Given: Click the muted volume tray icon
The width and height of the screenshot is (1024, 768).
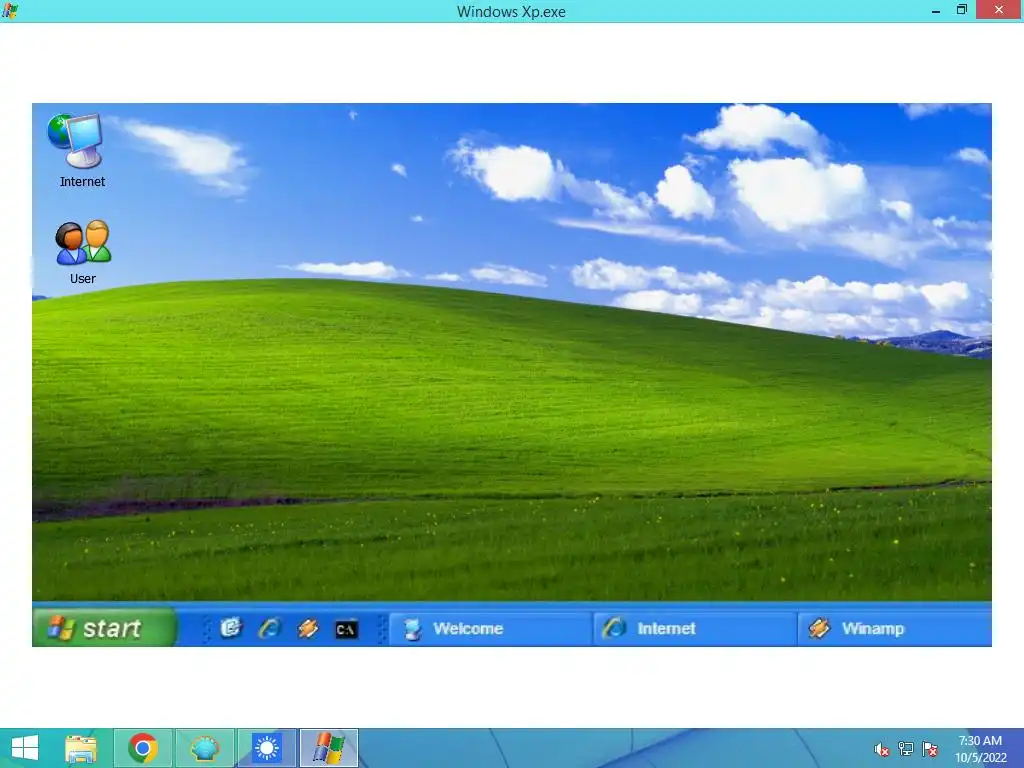Looking at the screenshot, I should pyautogui.click(x=881, y=749).
